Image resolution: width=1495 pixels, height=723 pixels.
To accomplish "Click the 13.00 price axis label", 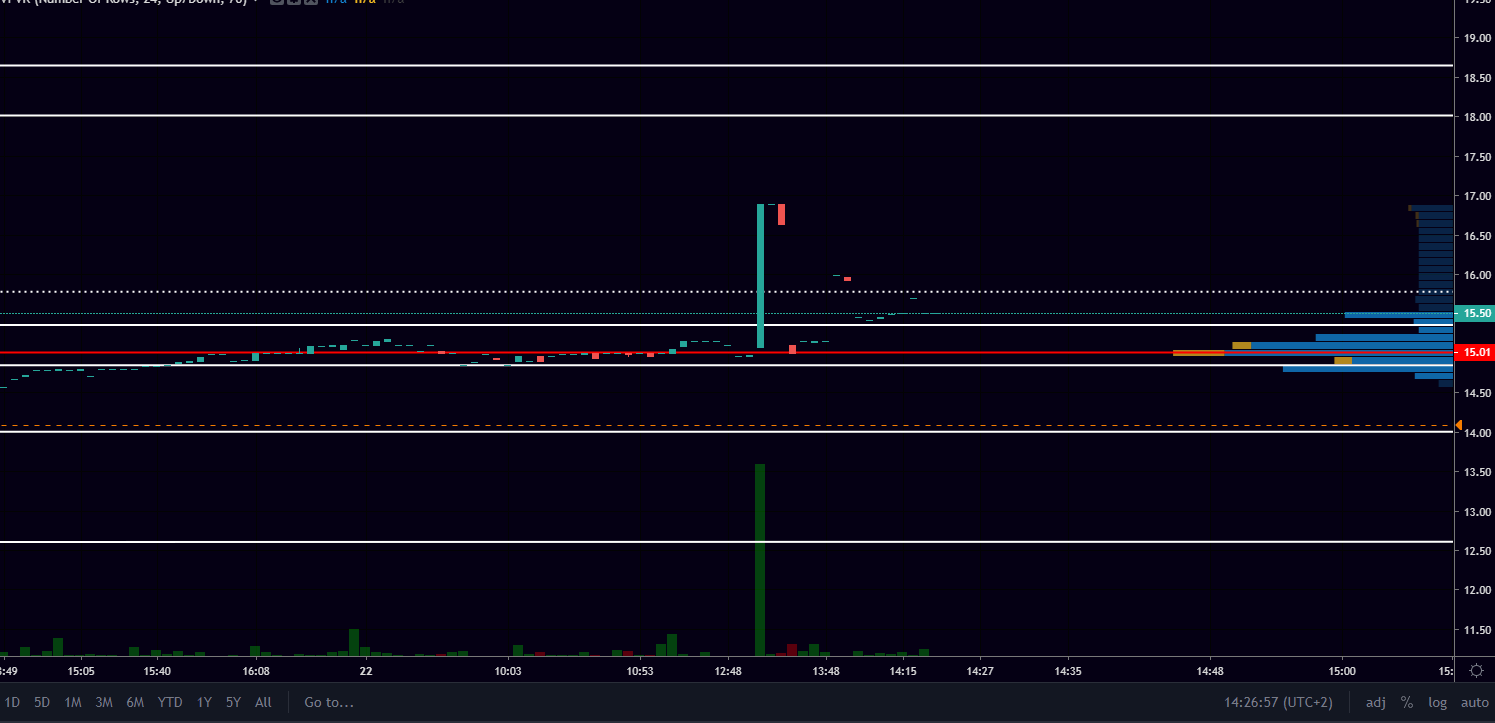I will click(1478, 512).
